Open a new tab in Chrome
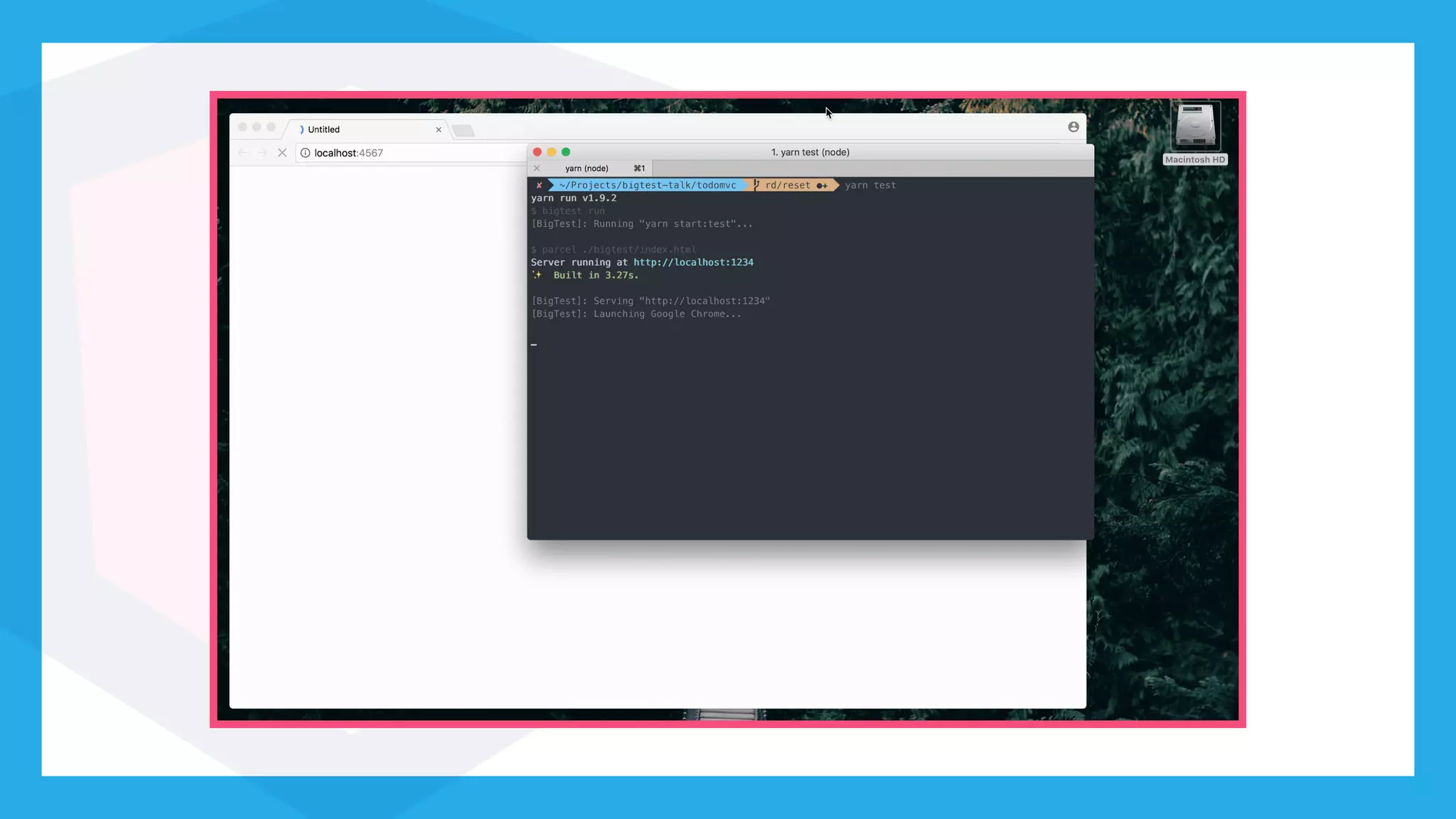This screenshot has height=819, width=1456. coord(464,130)
